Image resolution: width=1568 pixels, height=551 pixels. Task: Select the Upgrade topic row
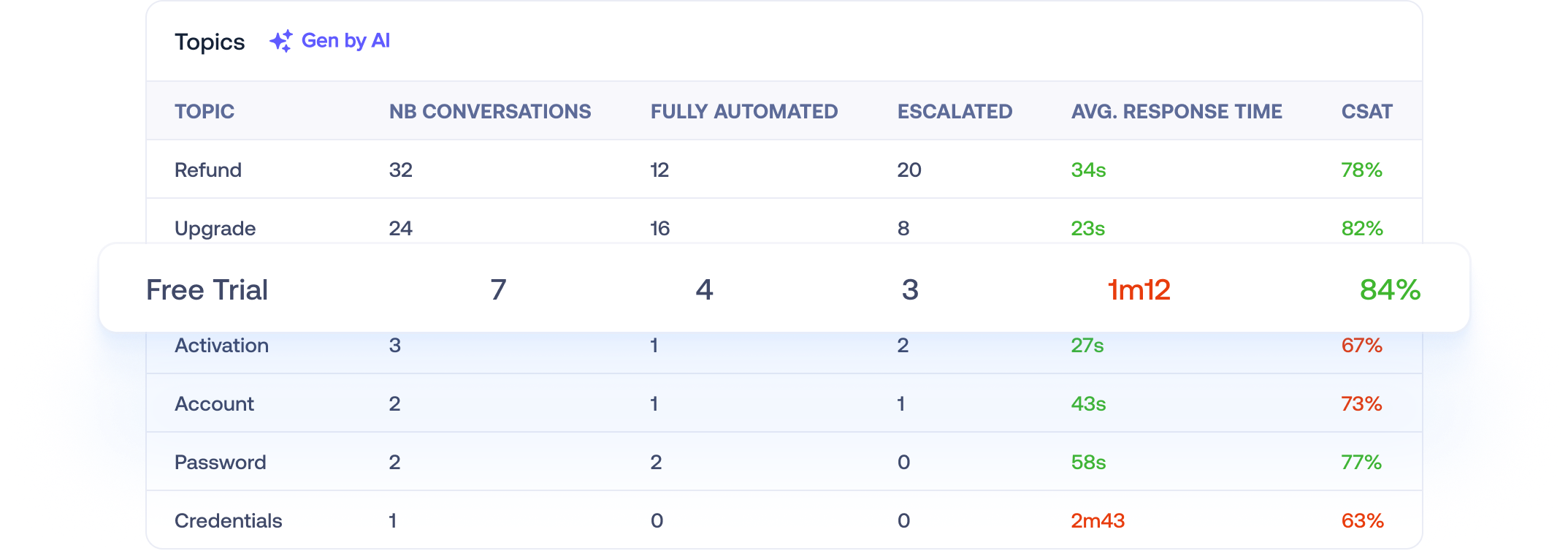215,229
